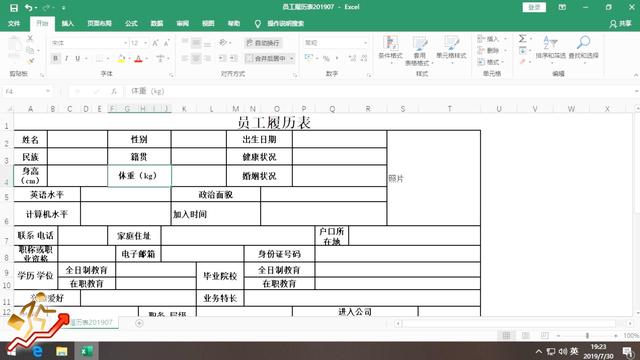The width and height of the screenshot is (640, 360).
Task: Apply percent style number format
Action: (326, 58)
